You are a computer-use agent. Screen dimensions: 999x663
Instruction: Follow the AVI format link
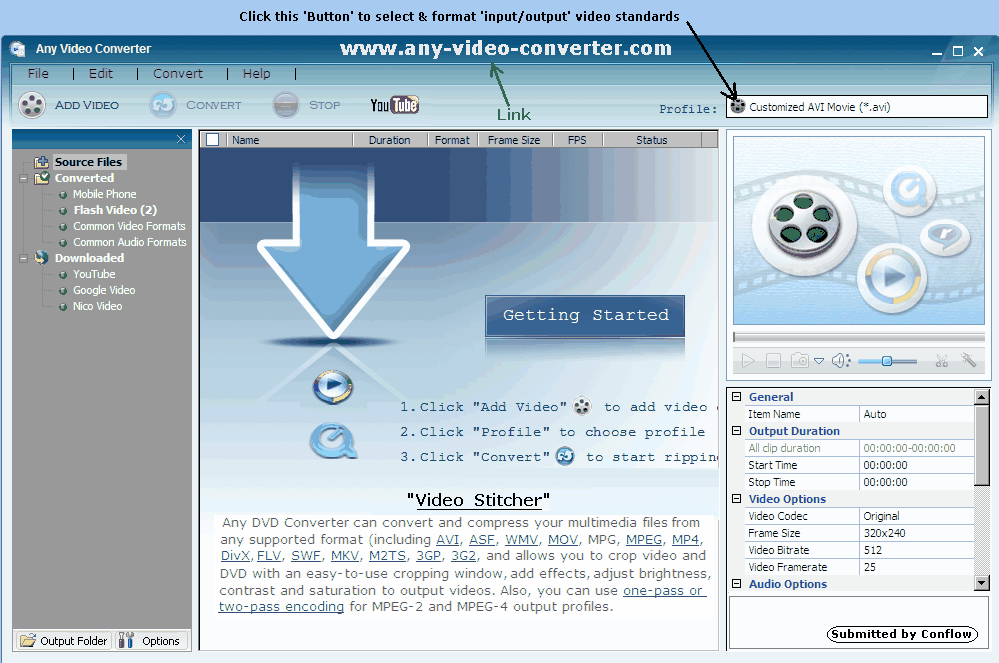pos(447,539)
